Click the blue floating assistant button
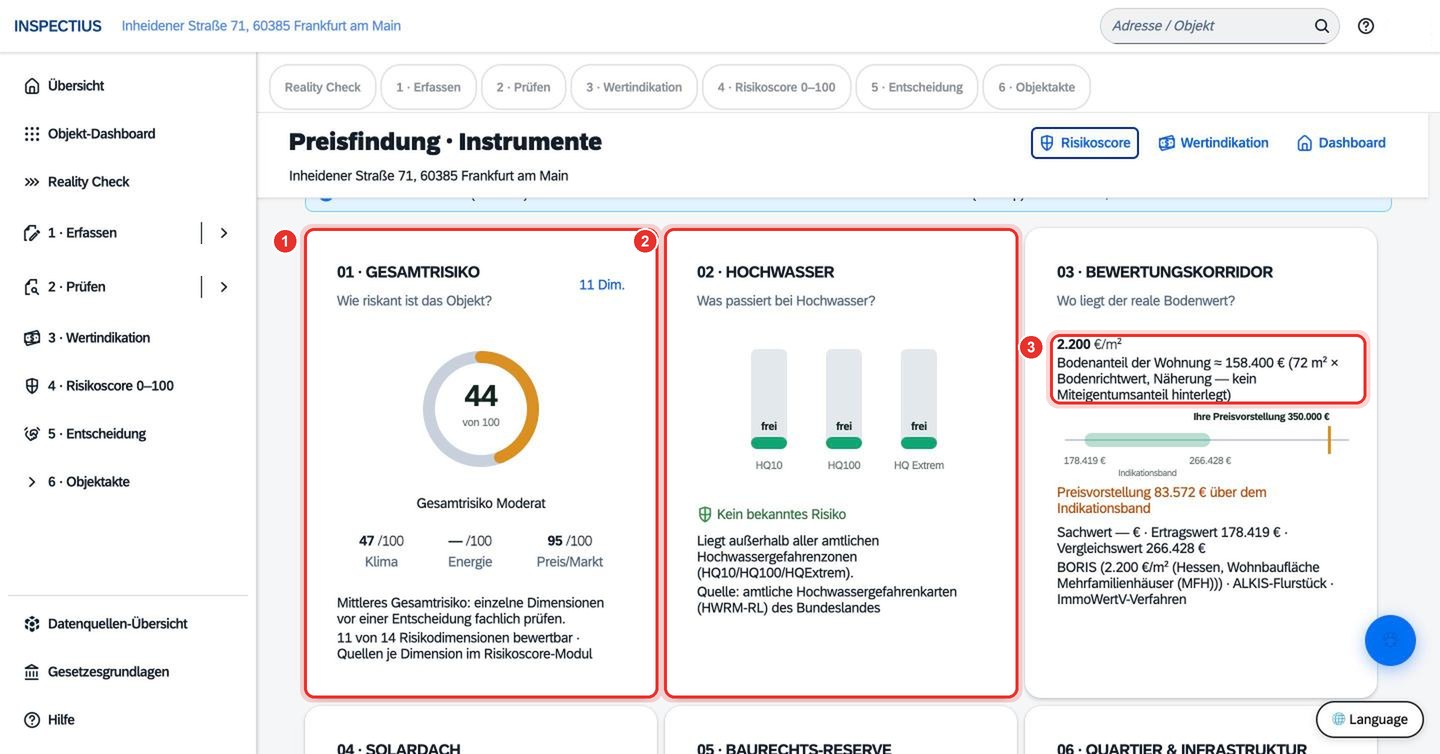The width and height of the screenshot is (1440, 754). (x=1390, y=640)
